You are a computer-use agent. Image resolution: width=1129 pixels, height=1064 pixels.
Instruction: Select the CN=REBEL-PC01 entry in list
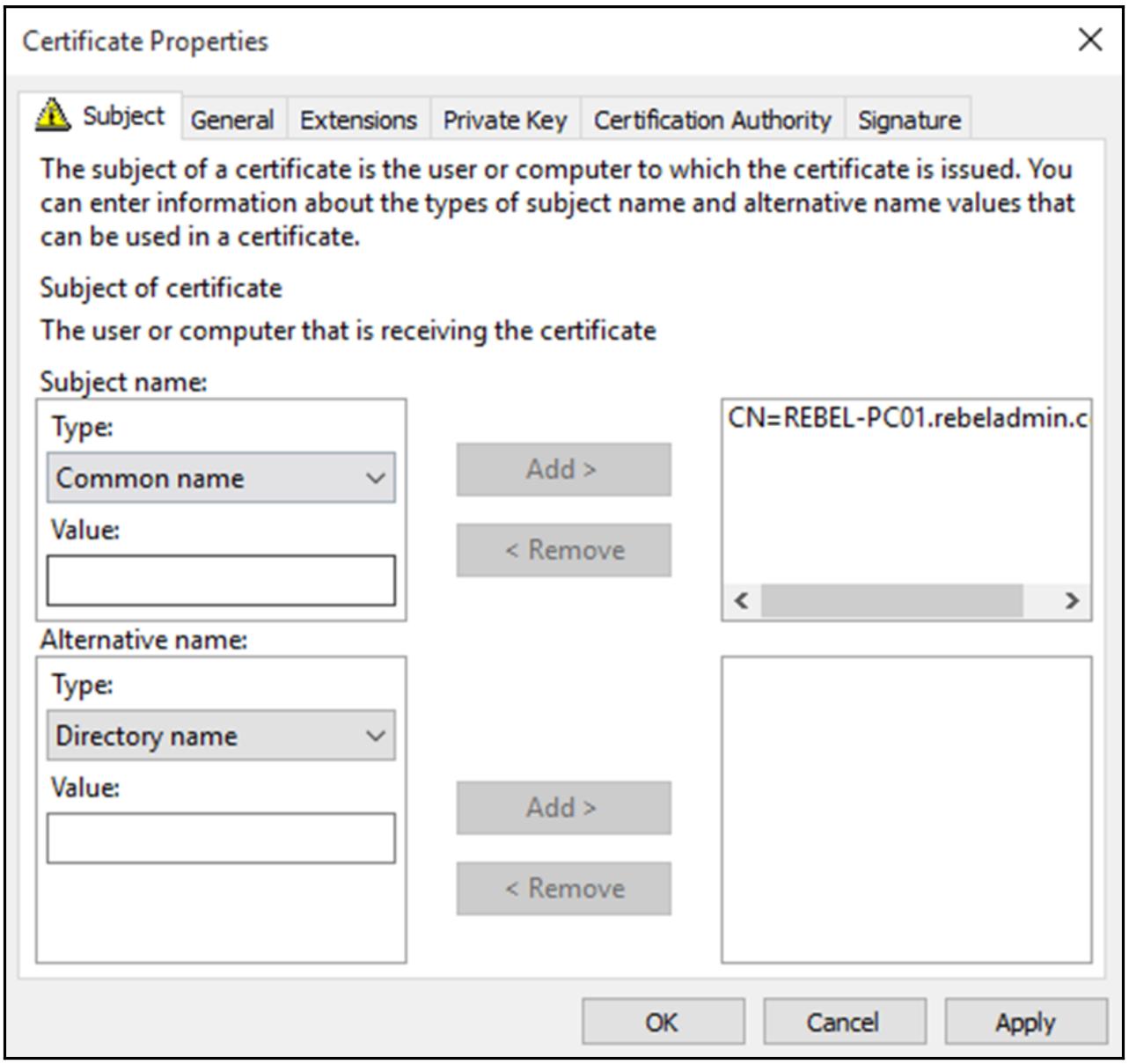[x=906, y=418]
